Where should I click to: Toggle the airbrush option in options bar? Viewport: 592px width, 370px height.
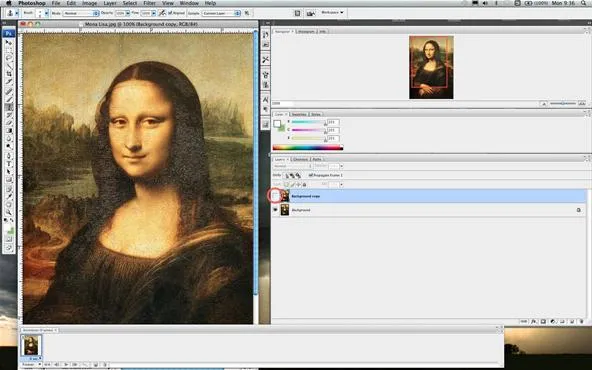[162, 13]
